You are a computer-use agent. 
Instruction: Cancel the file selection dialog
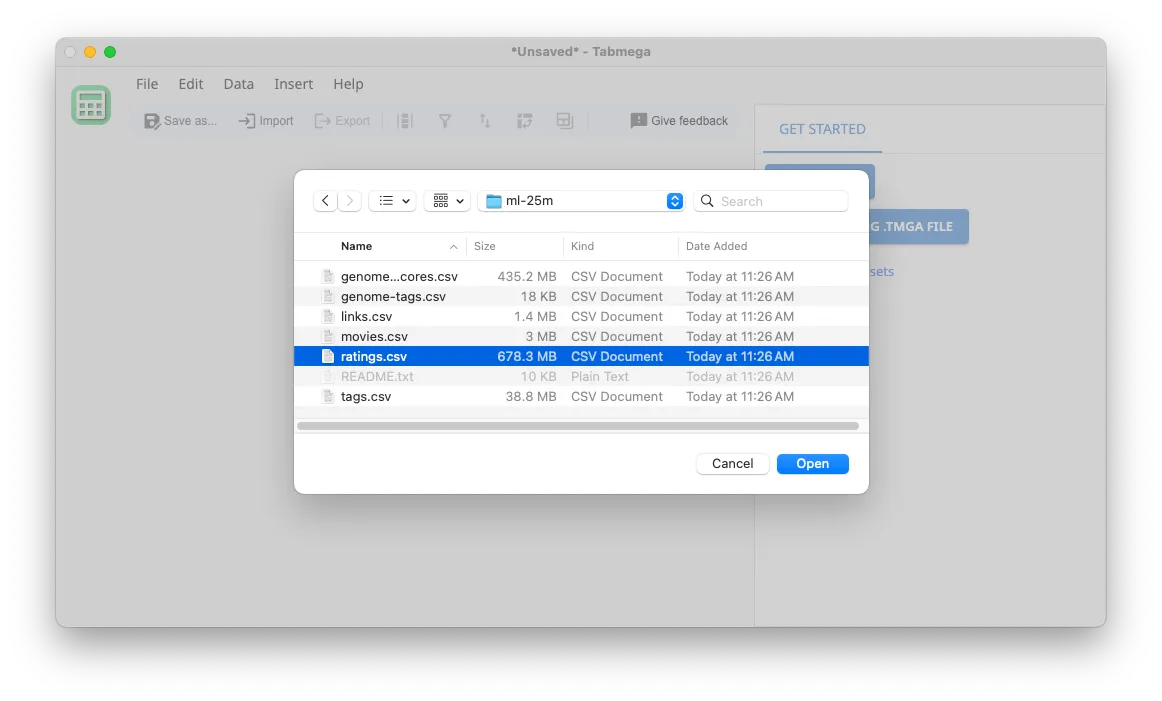[732, 463]
